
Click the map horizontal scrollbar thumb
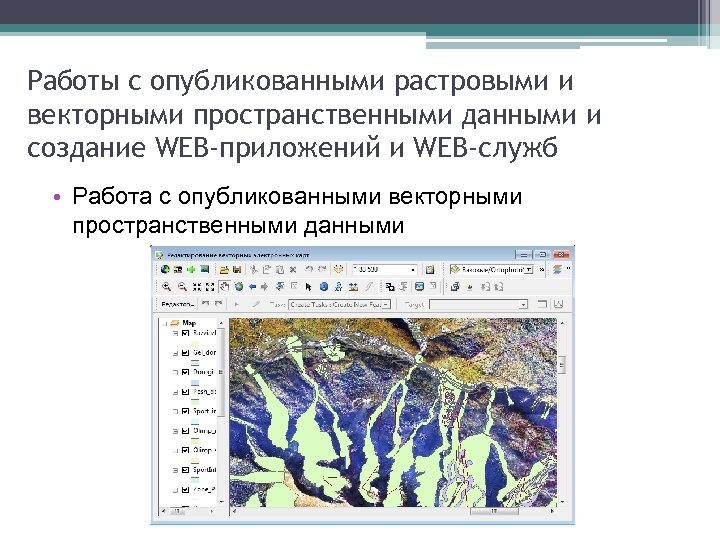[495, 511]
